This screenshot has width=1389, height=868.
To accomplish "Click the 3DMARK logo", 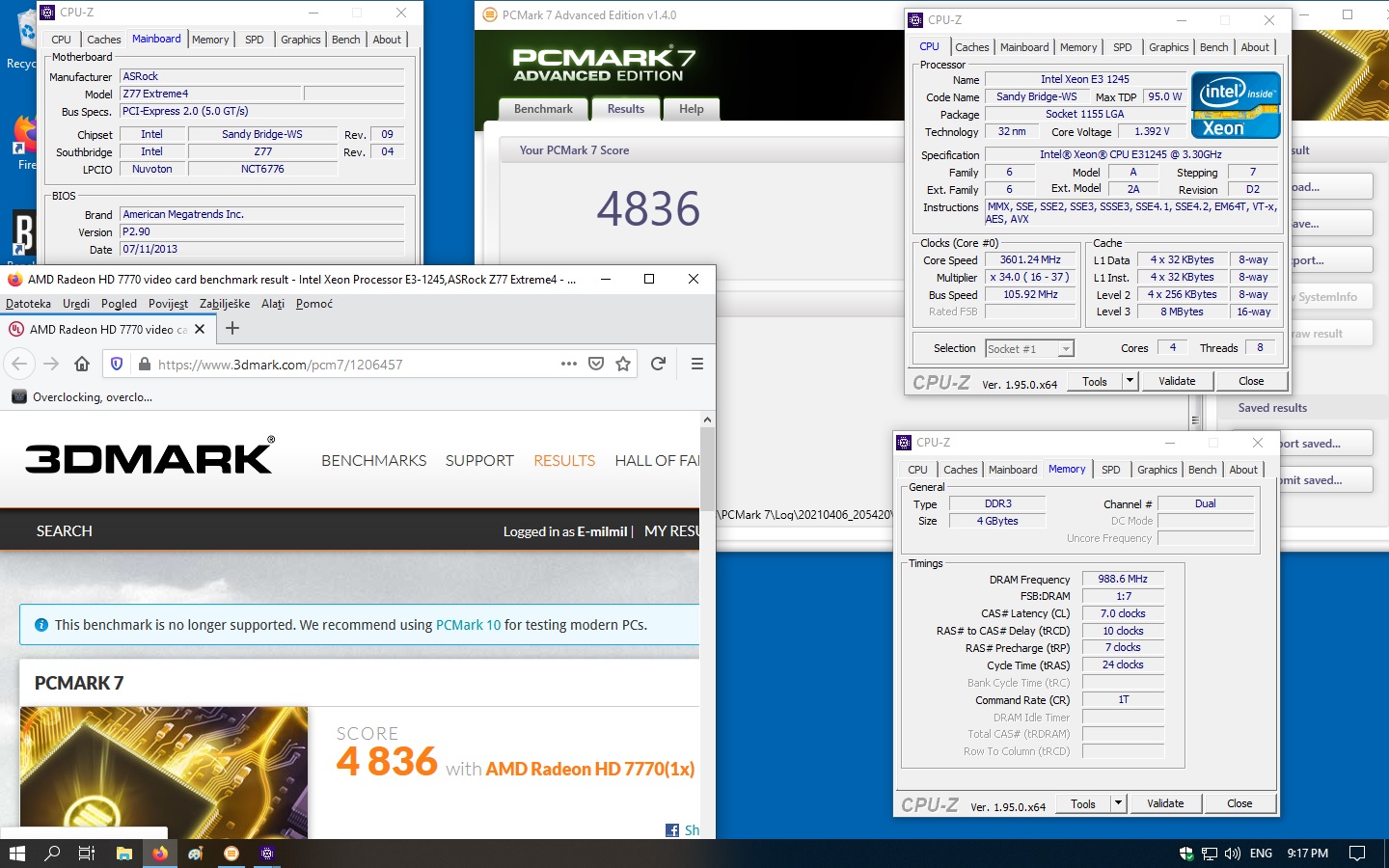I will click(x=150, y=457).
